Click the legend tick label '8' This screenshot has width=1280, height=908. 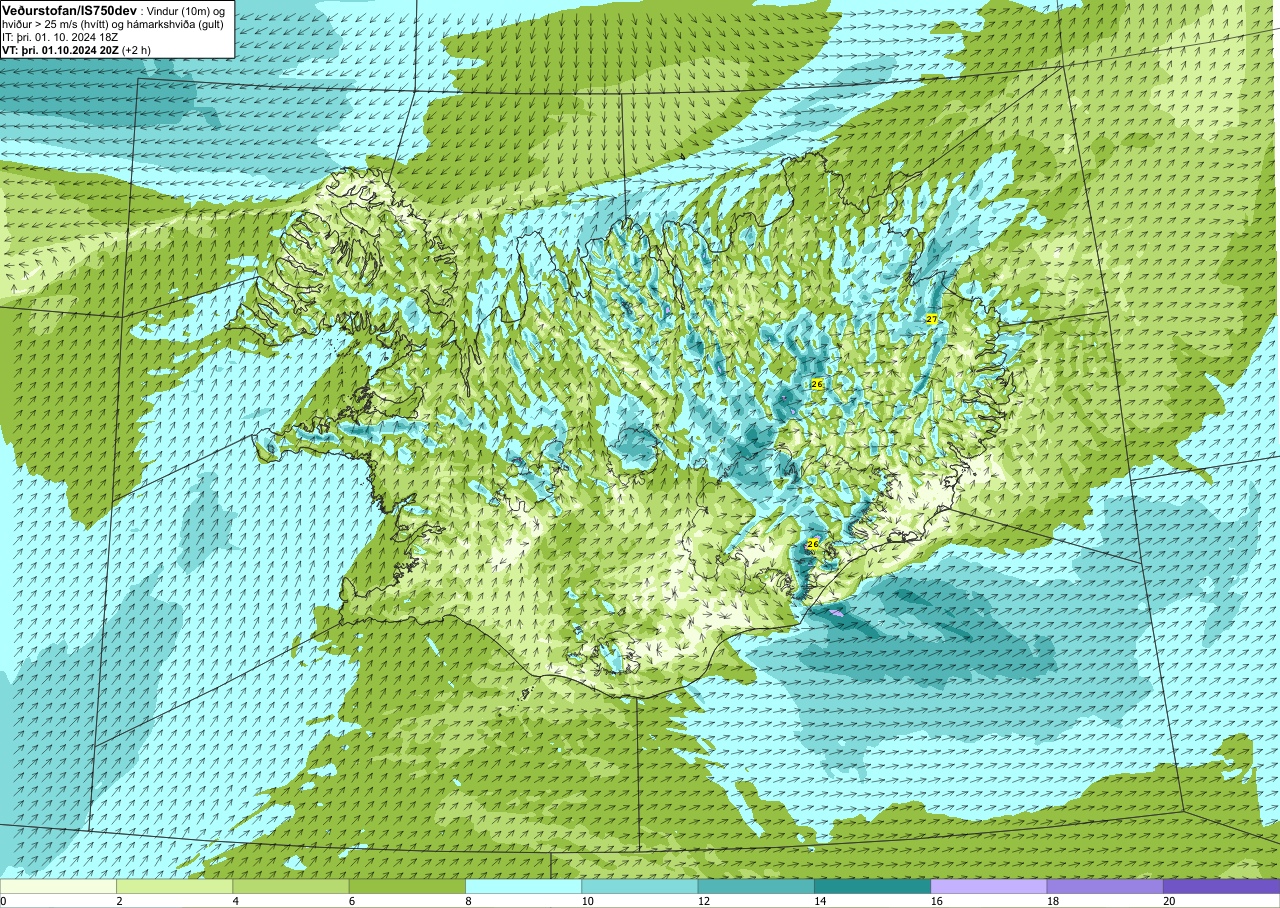pyautogui.click(x=467, y=901)
